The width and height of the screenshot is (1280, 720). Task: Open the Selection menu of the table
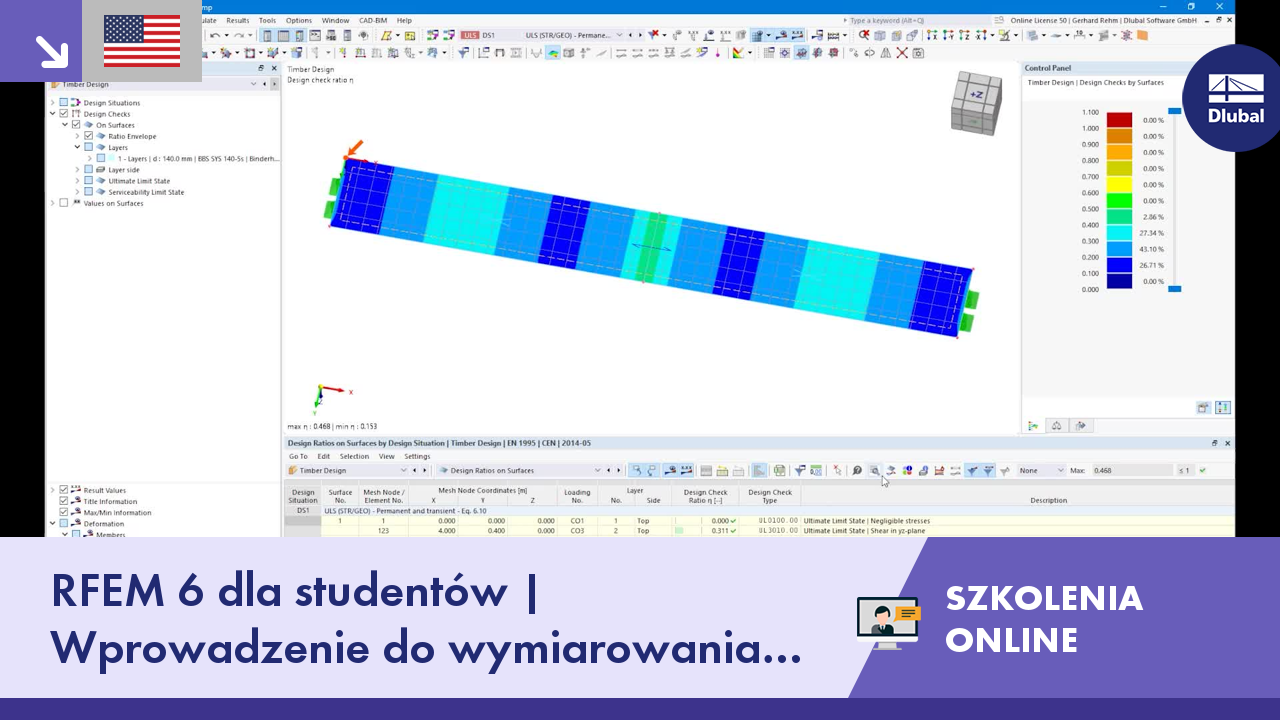coord(354,456)
